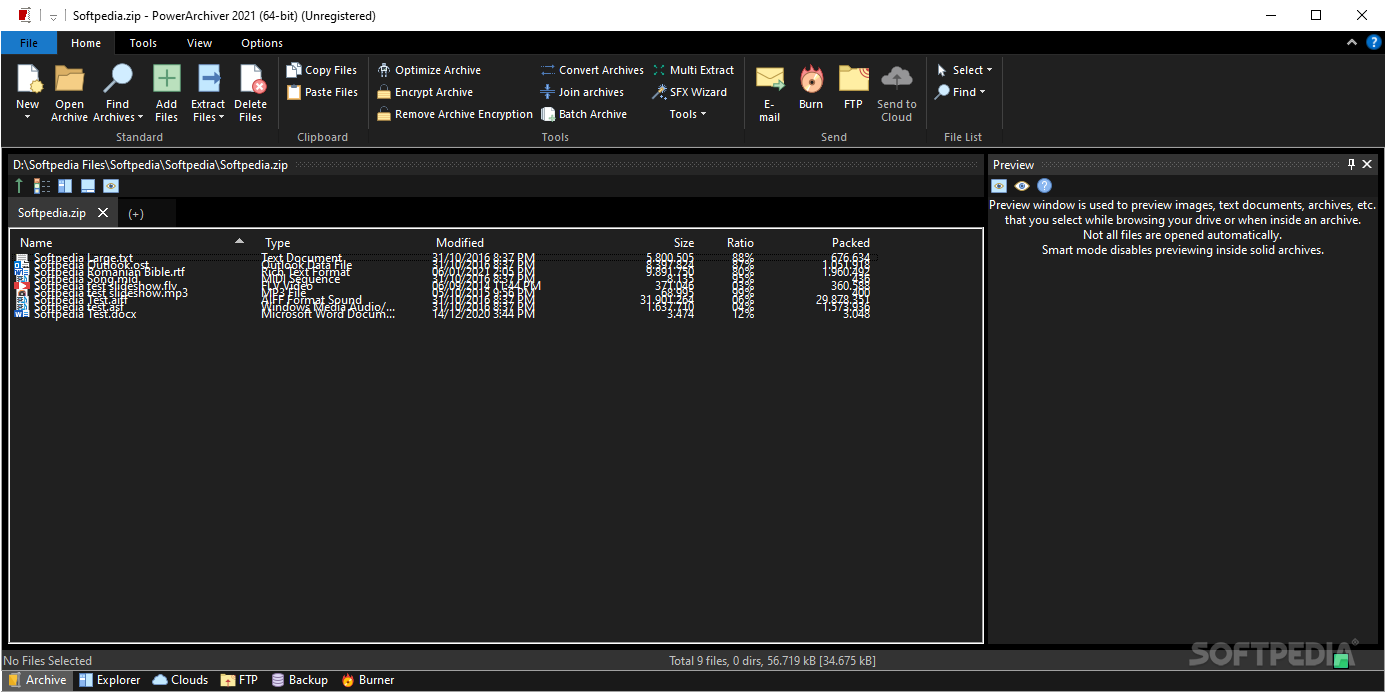
Task: Open FTP mode at bottom bar
Action: click(239, 680)
